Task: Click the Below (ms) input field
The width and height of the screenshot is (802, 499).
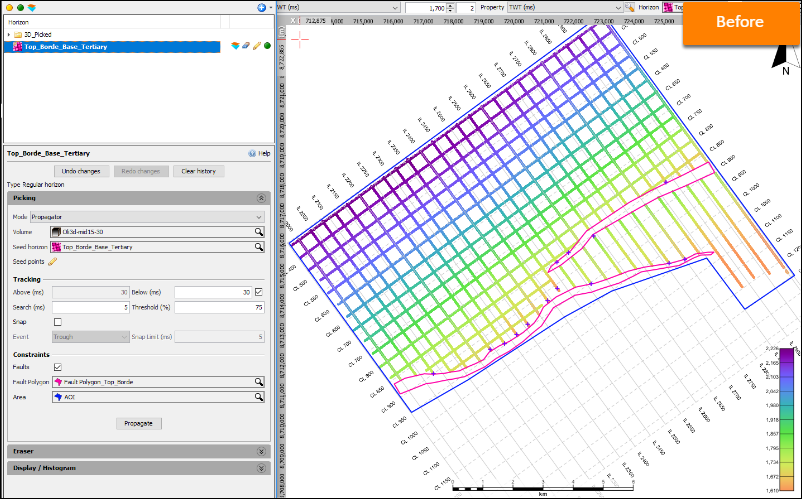Action: click(x=213, y=292)
